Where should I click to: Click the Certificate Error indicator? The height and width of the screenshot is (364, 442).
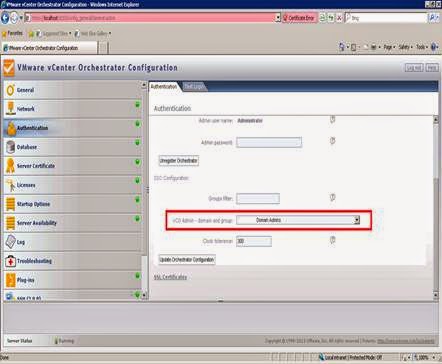point(299,18)
